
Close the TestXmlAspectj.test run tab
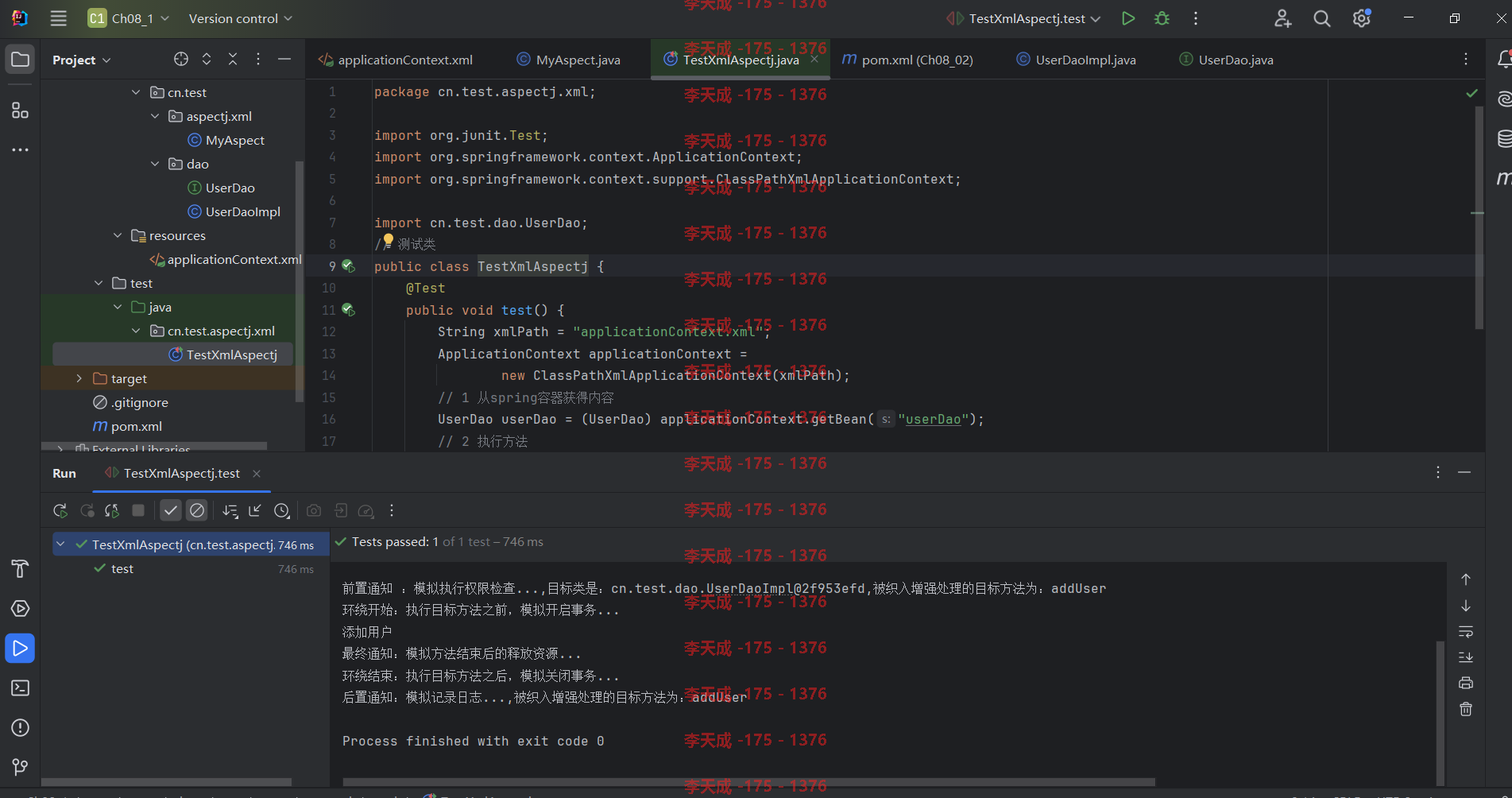click(x=257, y=474)
